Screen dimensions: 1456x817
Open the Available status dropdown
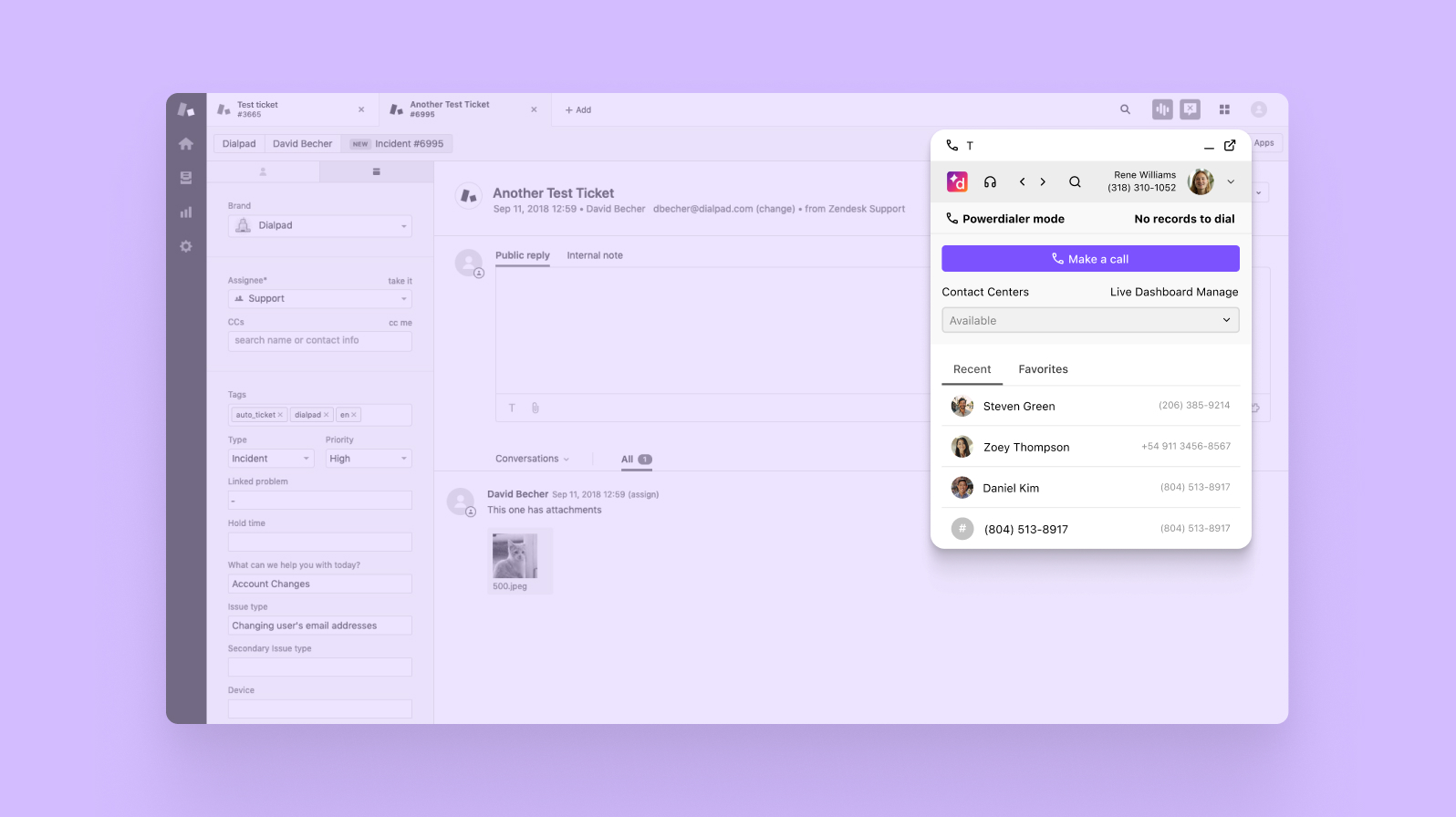pyautogui.click(x=1090, y=320)
